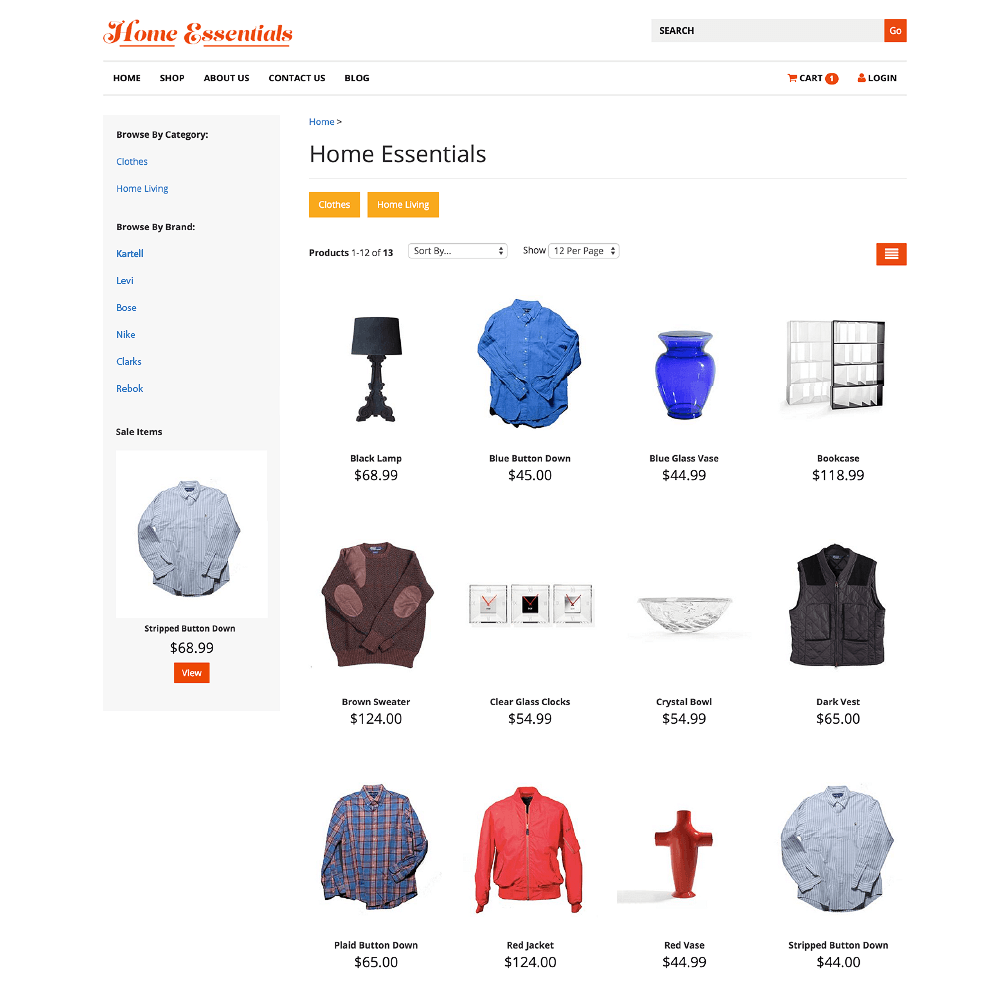This screenshot has height=1000, width=1000.
Task: Click the orange Go search button
Action: [895, 31]
